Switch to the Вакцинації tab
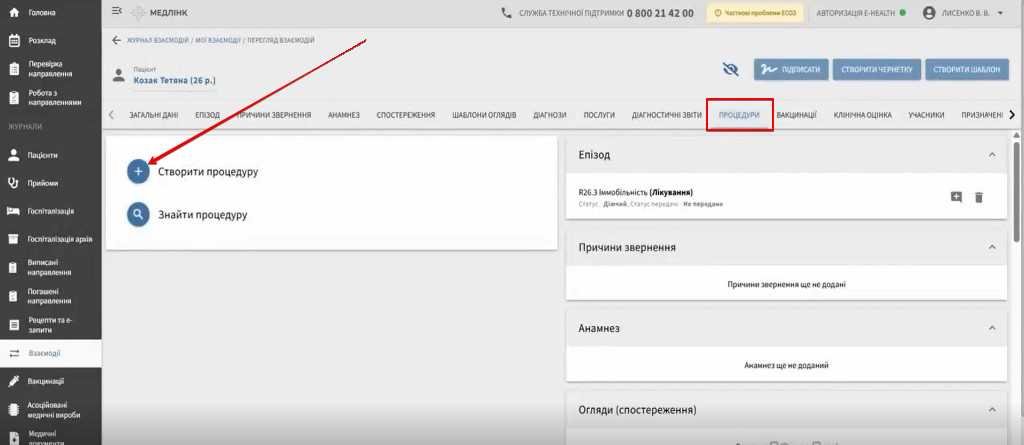This screenshot has width=1024, height=445. (796, 115)
